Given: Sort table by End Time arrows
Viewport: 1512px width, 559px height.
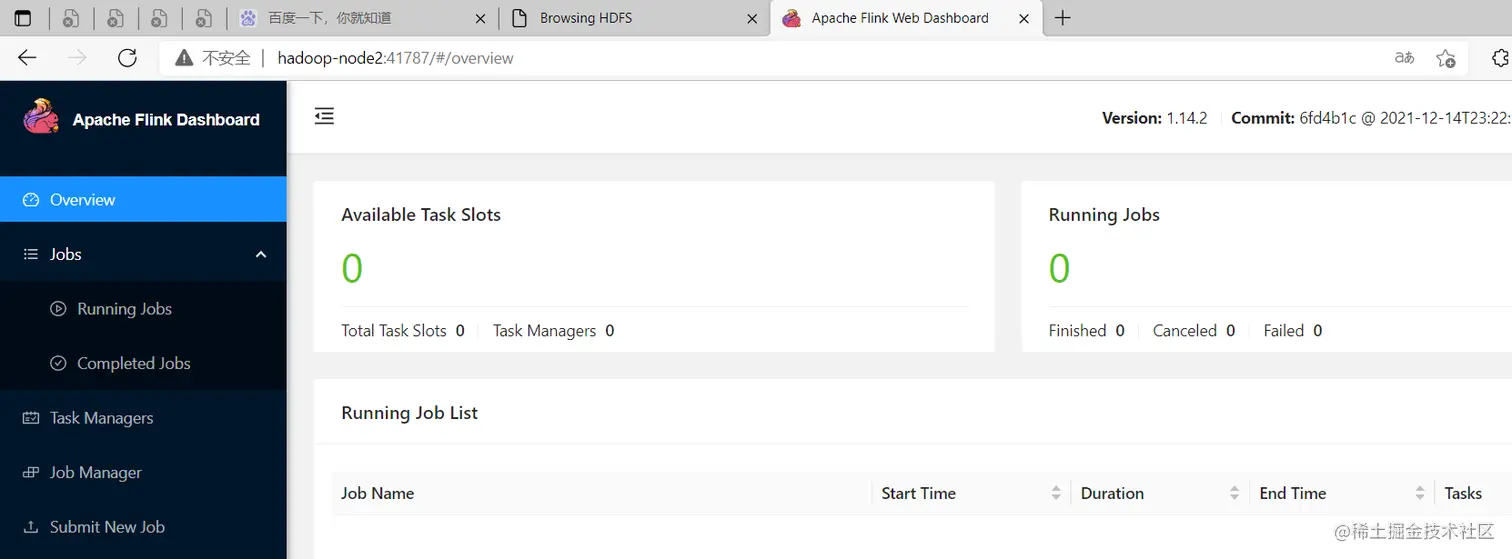Looking at the screenshot, I should (1420, 493).
